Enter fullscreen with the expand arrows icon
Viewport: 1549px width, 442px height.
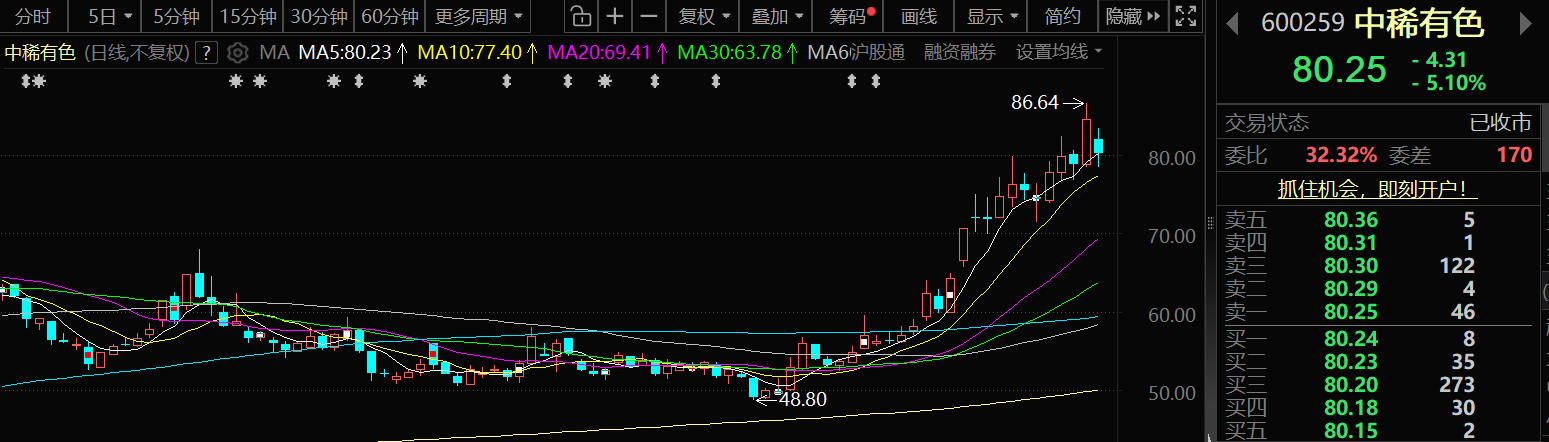click(x=1185, y=16)
